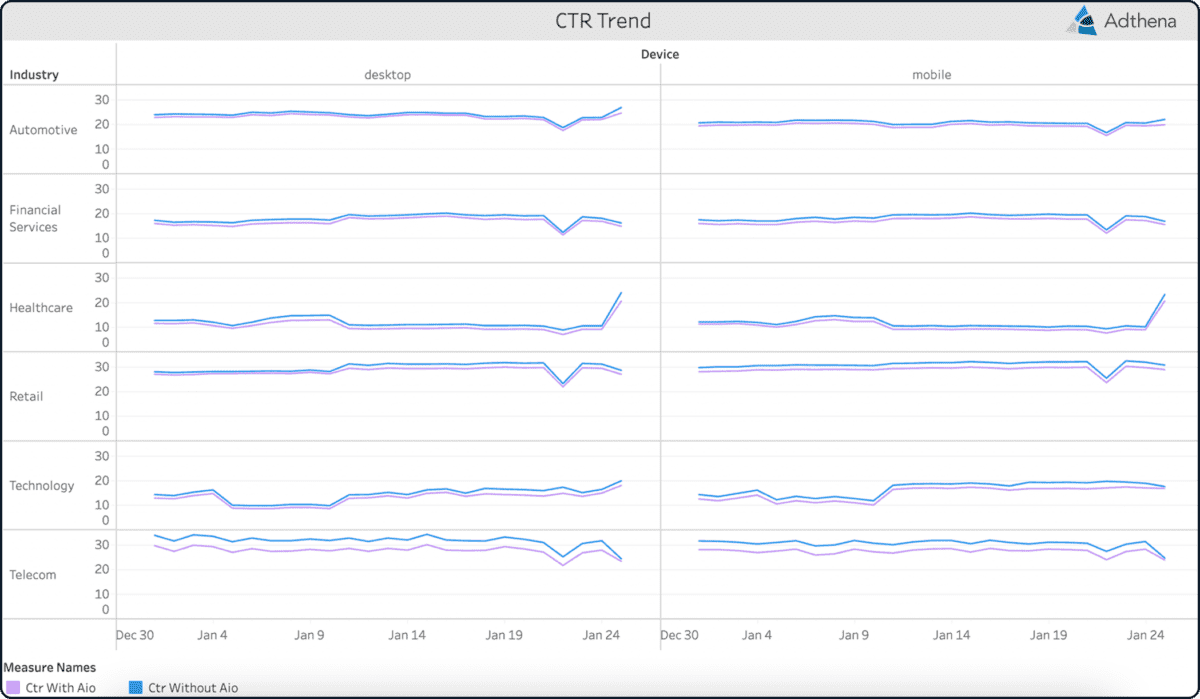
Task: Click the Adthena logo icon
Action: click(x=1082, y=19)
